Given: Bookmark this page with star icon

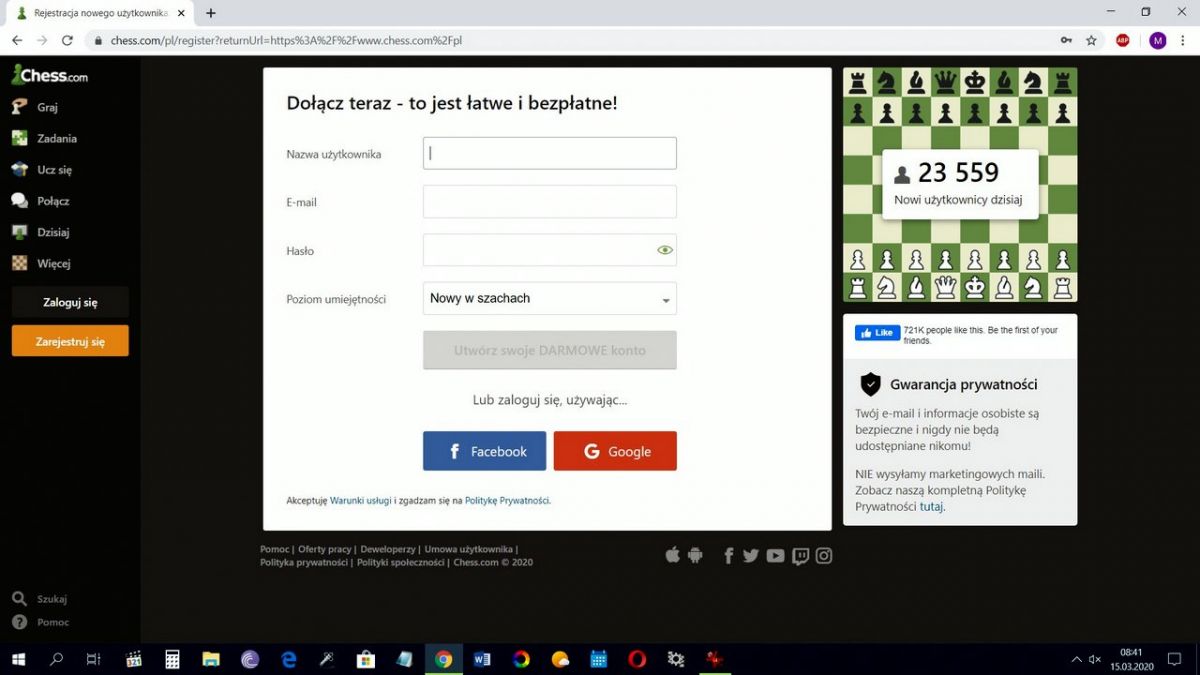Looking at the screenshot, I should pyautogui.click(x=1091, y=40).
